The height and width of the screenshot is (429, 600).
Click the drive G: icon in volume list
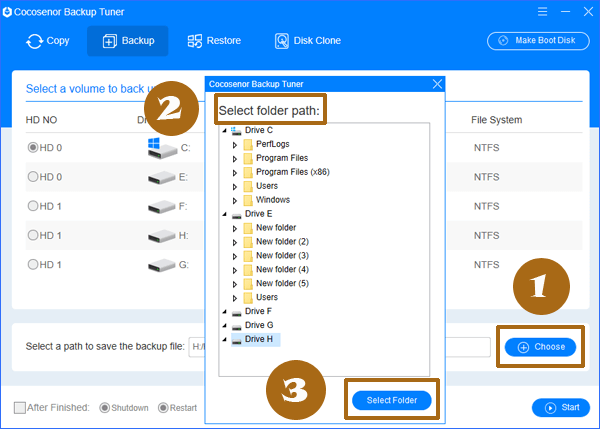[x=161, y=265]
